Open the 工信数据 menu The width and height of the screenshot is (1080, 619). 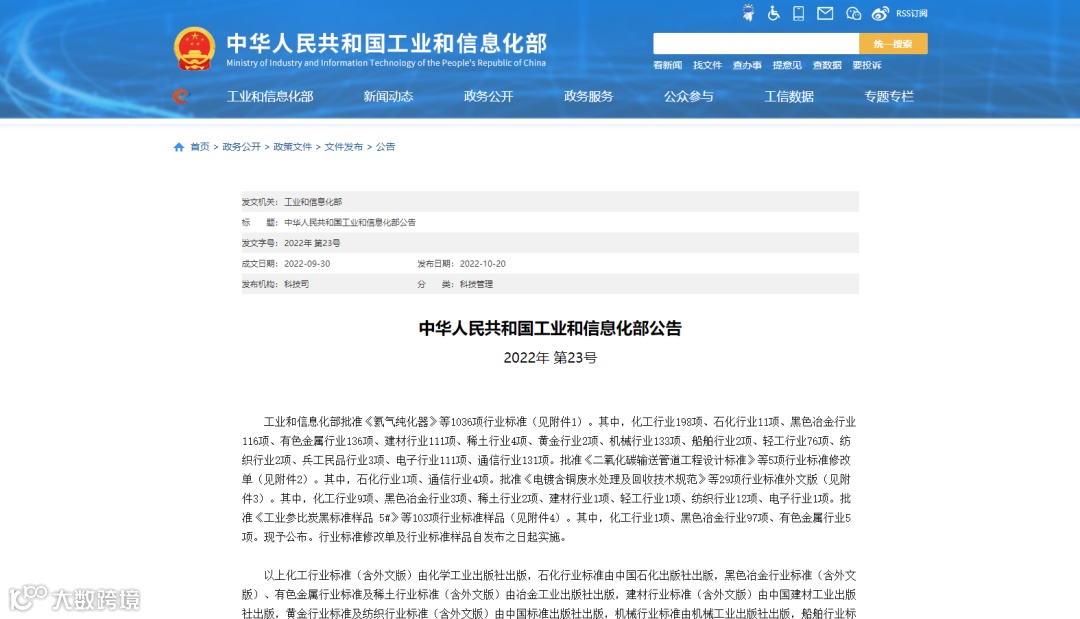[789, 96]
